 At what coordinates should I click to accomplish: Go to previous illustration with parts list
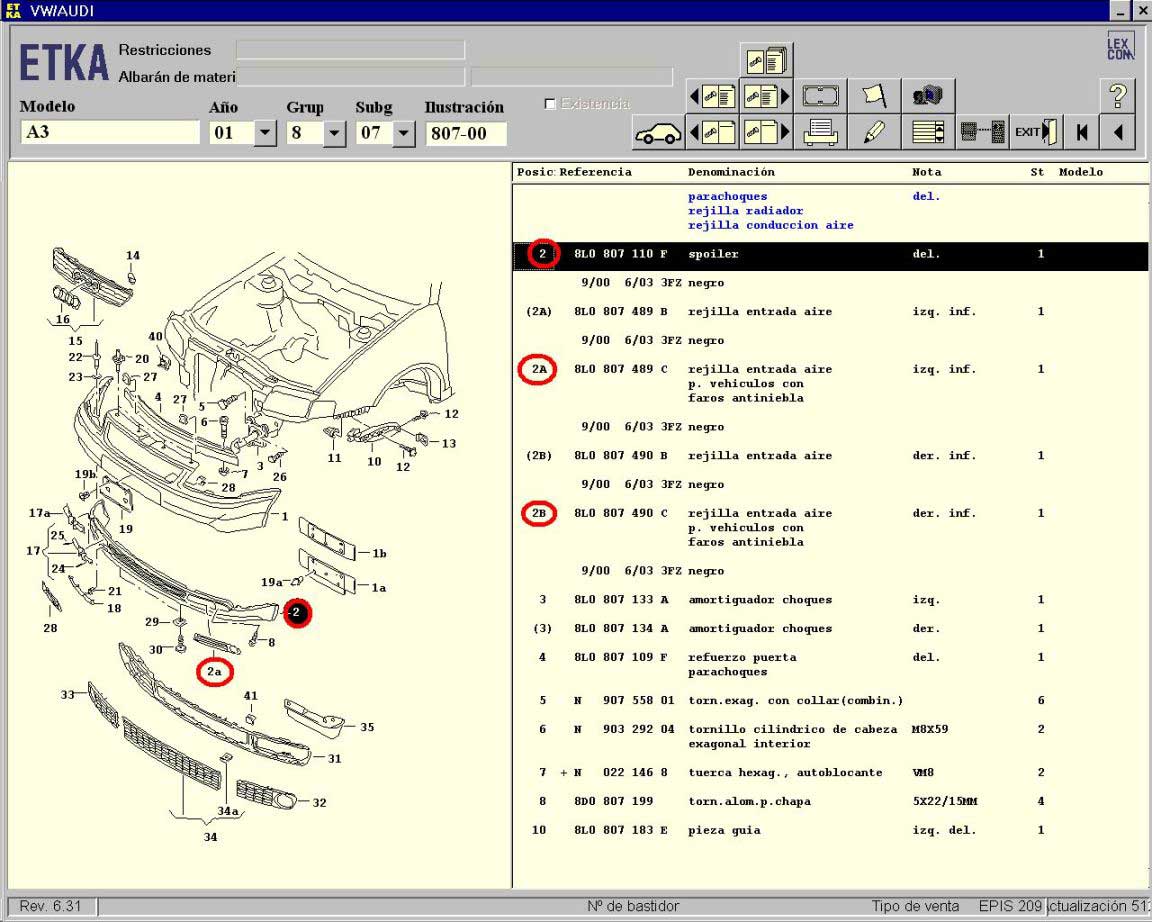tap(712, 96)
